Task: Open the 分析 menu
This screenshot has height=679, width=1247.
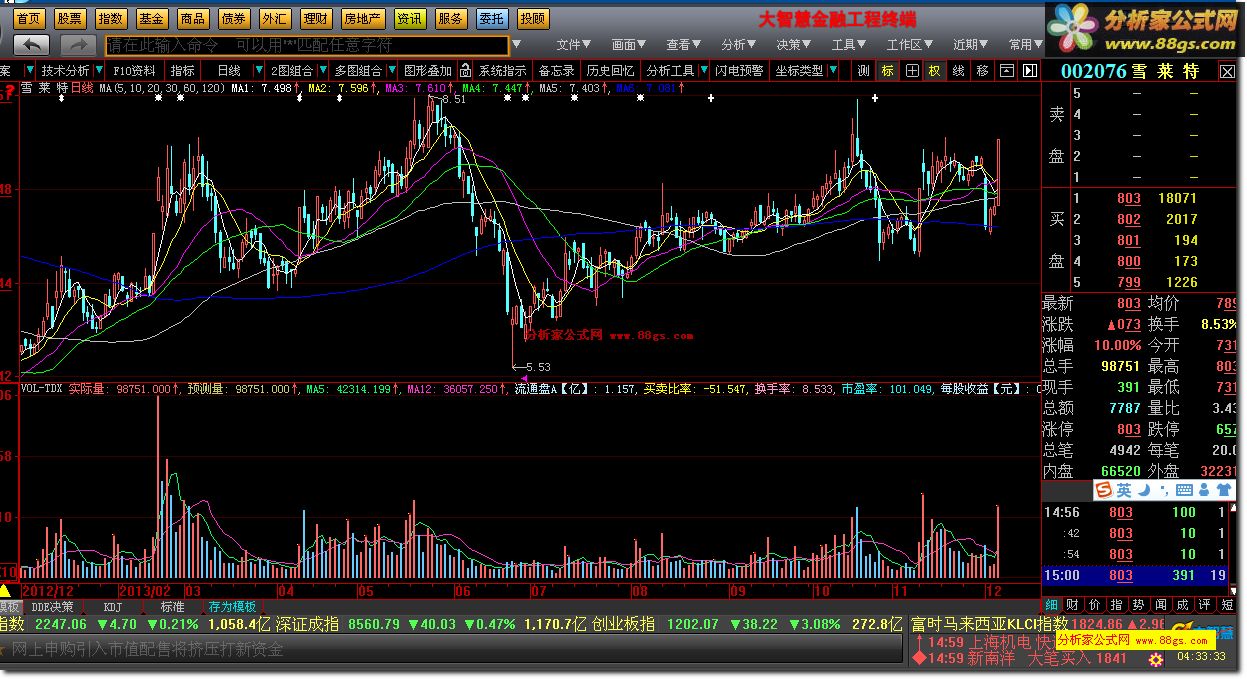Action: pos(738,45)
